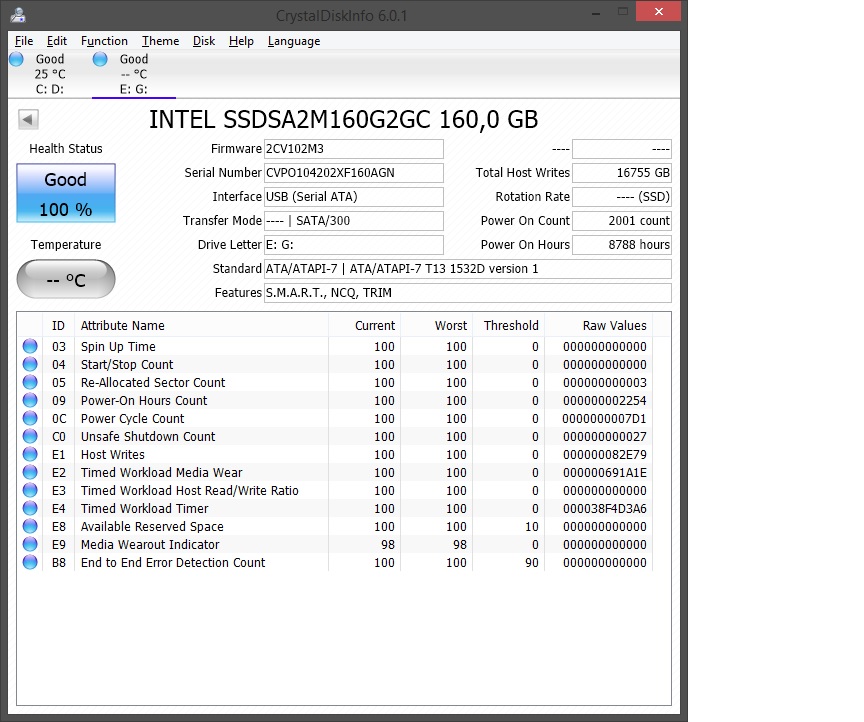Screen dimensions: 864x722
Task: Click Total Host Writes value 16755 GB
Action: (x=622, y=173)
